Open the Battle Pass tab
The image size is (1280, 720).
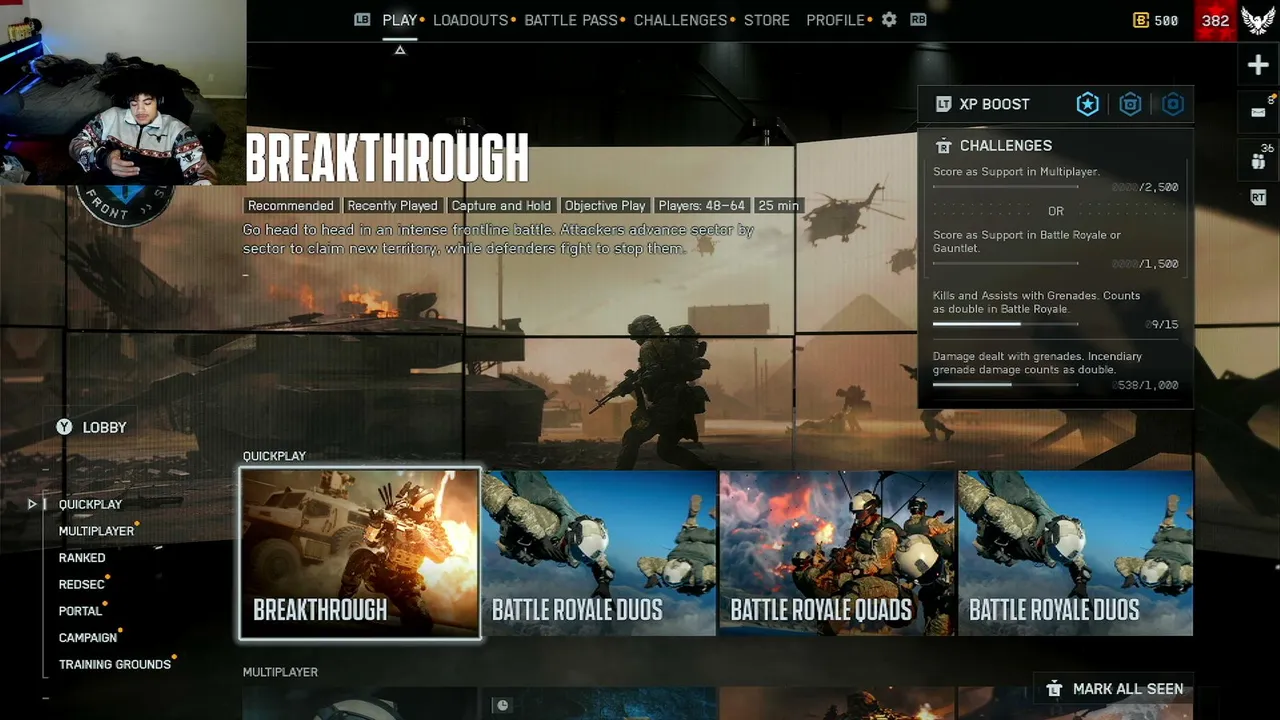pos(571,20)
